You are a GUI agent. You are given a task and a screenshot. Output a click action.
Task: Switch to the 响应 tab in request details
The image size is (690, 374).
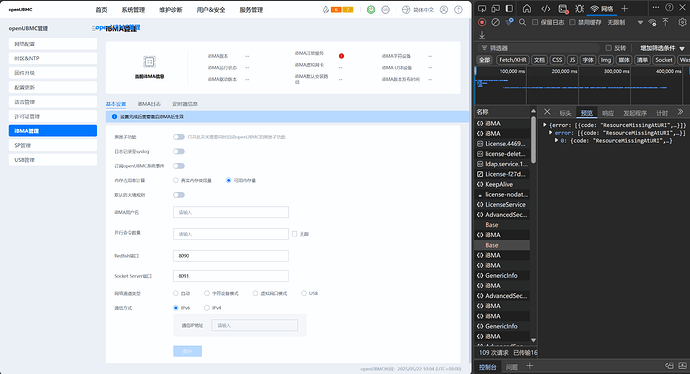click(x=608, y=113)
